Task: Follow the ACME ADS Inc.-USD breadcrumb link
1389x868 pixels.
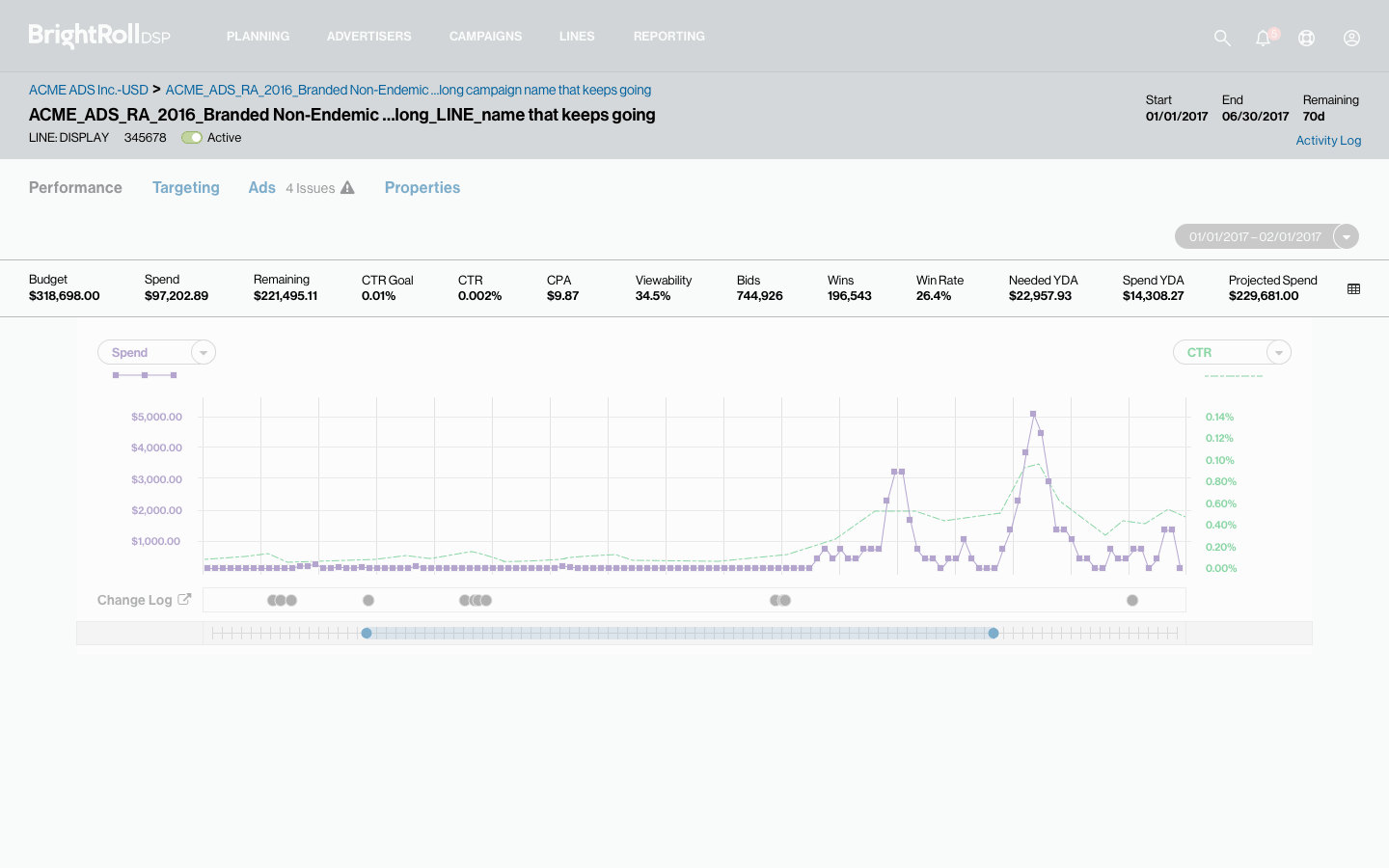Action: click(x=88, y=90)
